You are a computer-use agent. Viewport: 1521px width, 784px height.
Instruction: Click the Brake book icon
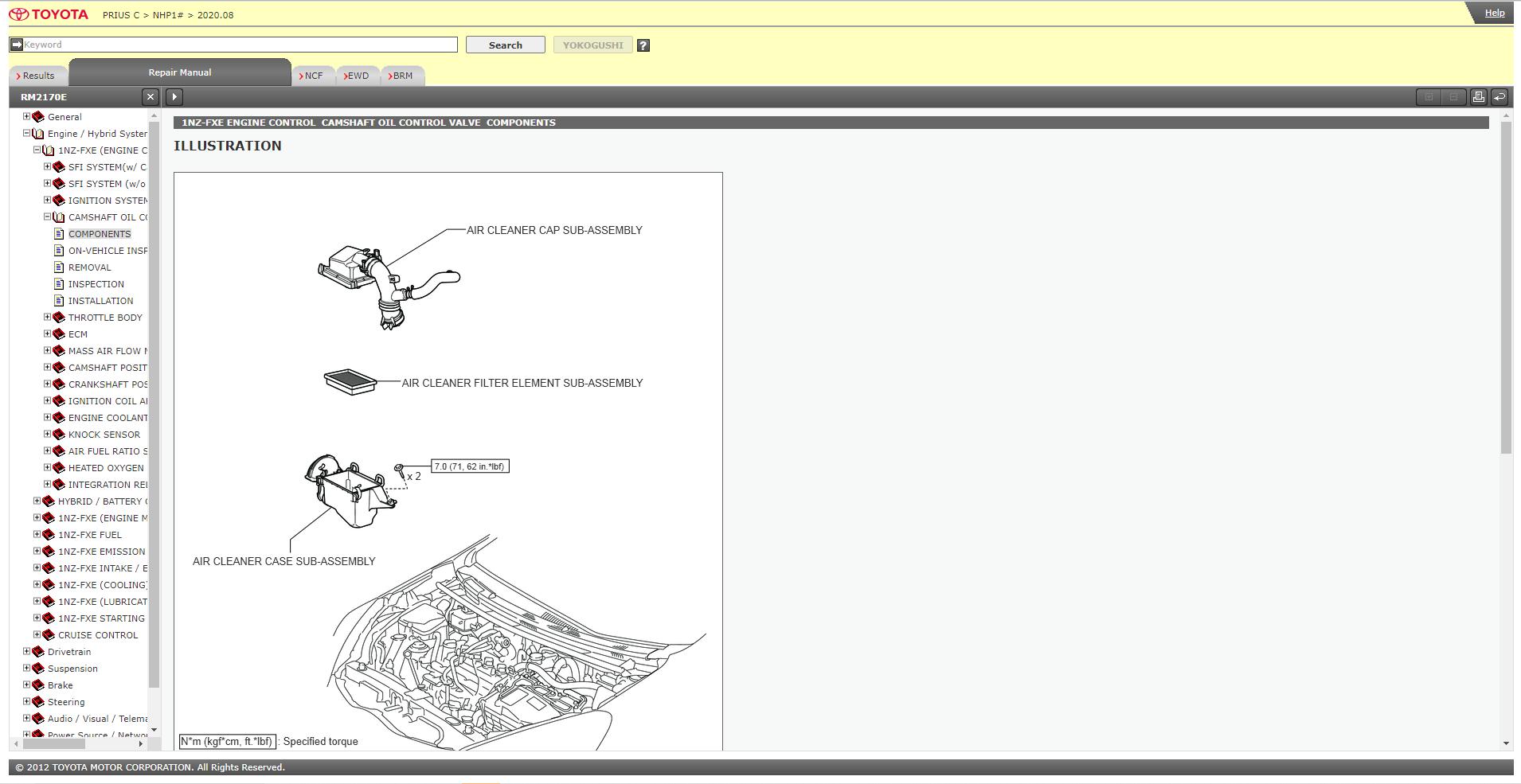37,685
